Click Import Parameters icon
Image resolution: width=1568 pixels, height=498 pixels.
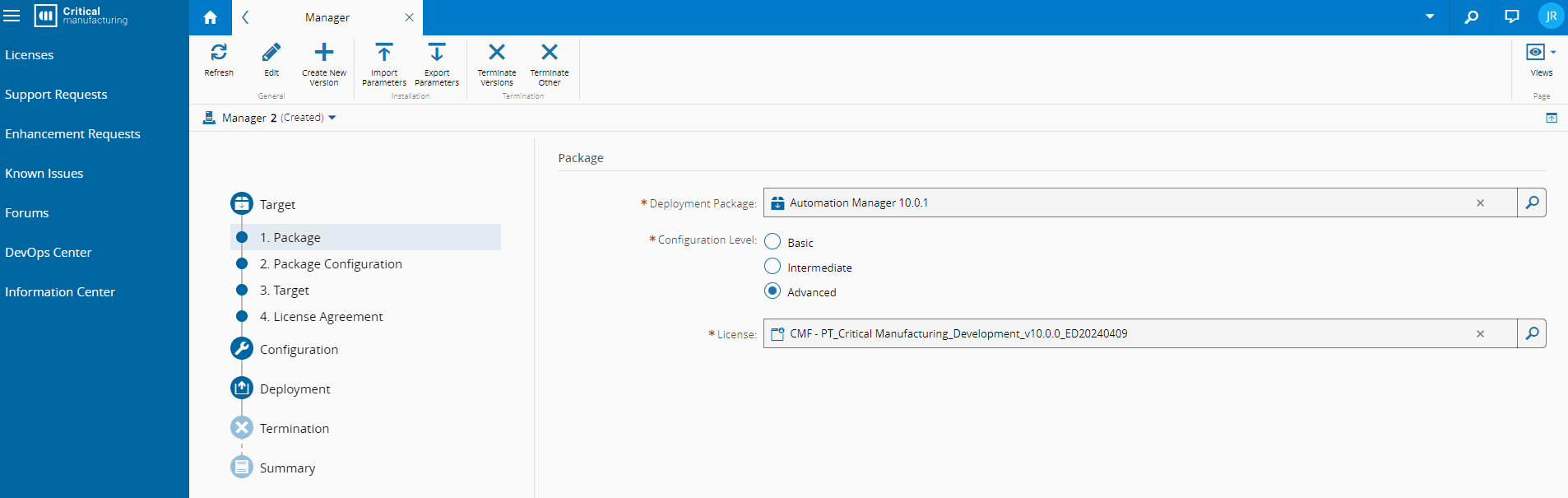tap(384, 53)
